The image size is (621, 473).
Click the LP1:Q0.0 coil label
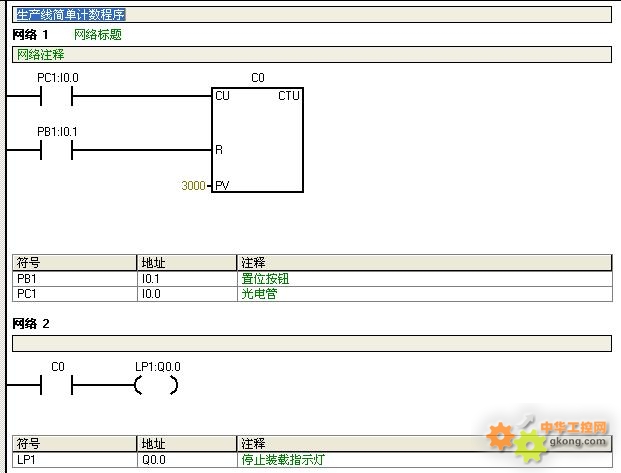pos(158,367)
